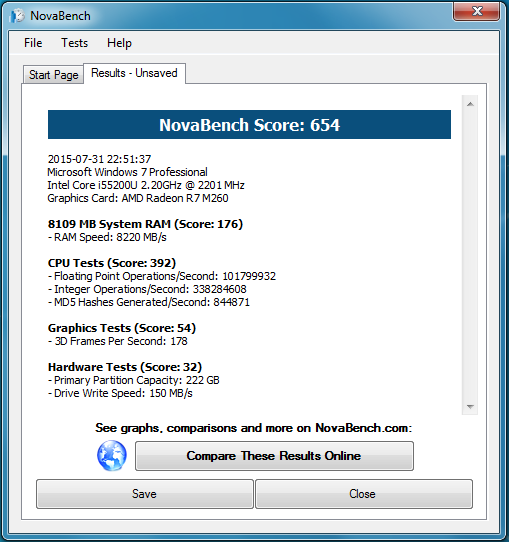Click the NovaBench app icon in title bar
This screenshot has height=542, width=509.
[x=17, y=16]
